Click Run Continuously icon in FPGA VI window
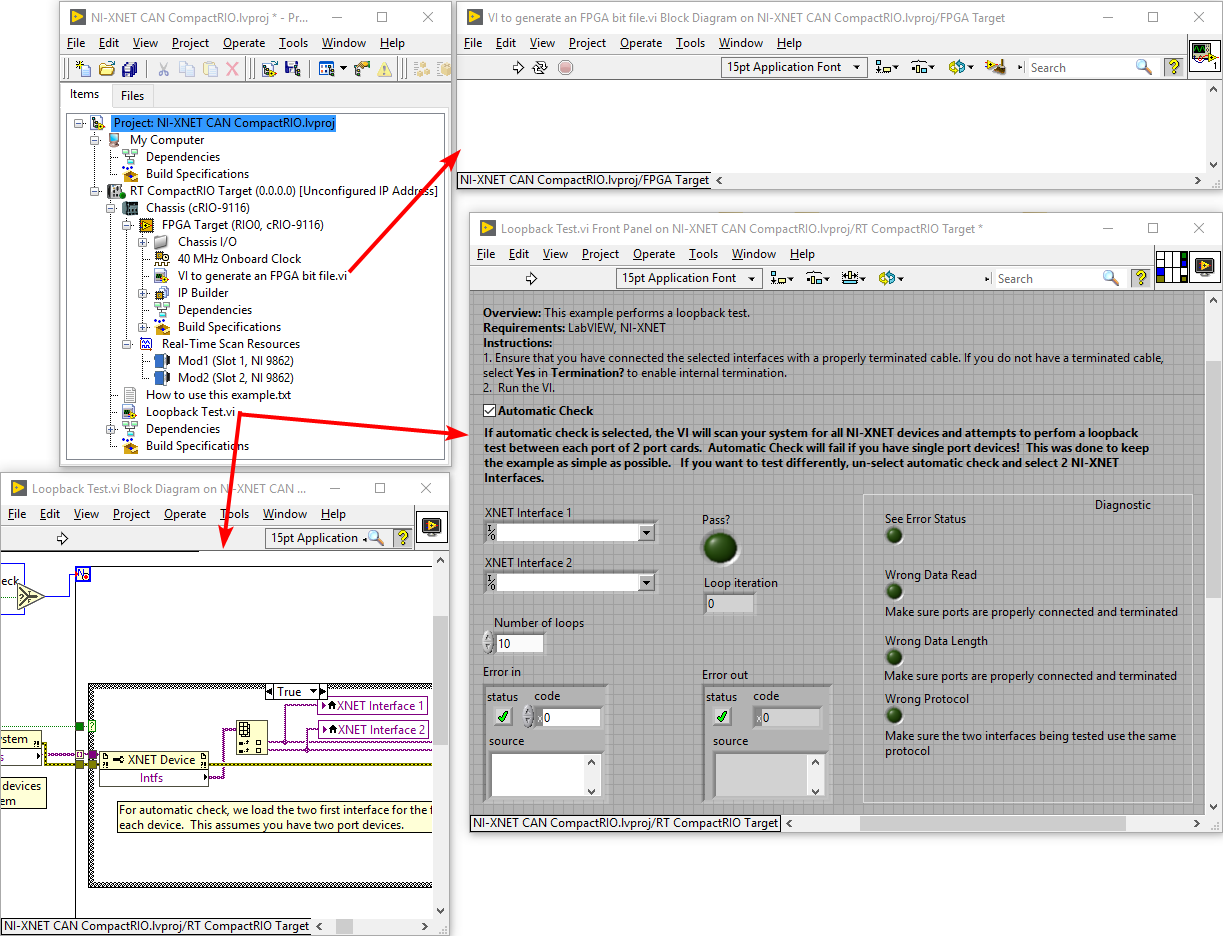 click(x=541, y=68)
